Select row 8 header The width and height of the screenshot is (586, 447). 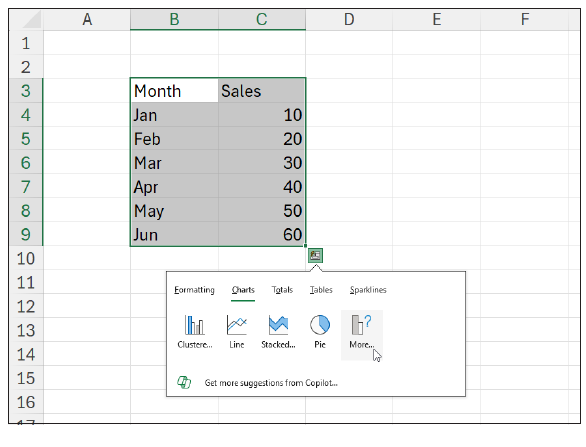(26, 210)
